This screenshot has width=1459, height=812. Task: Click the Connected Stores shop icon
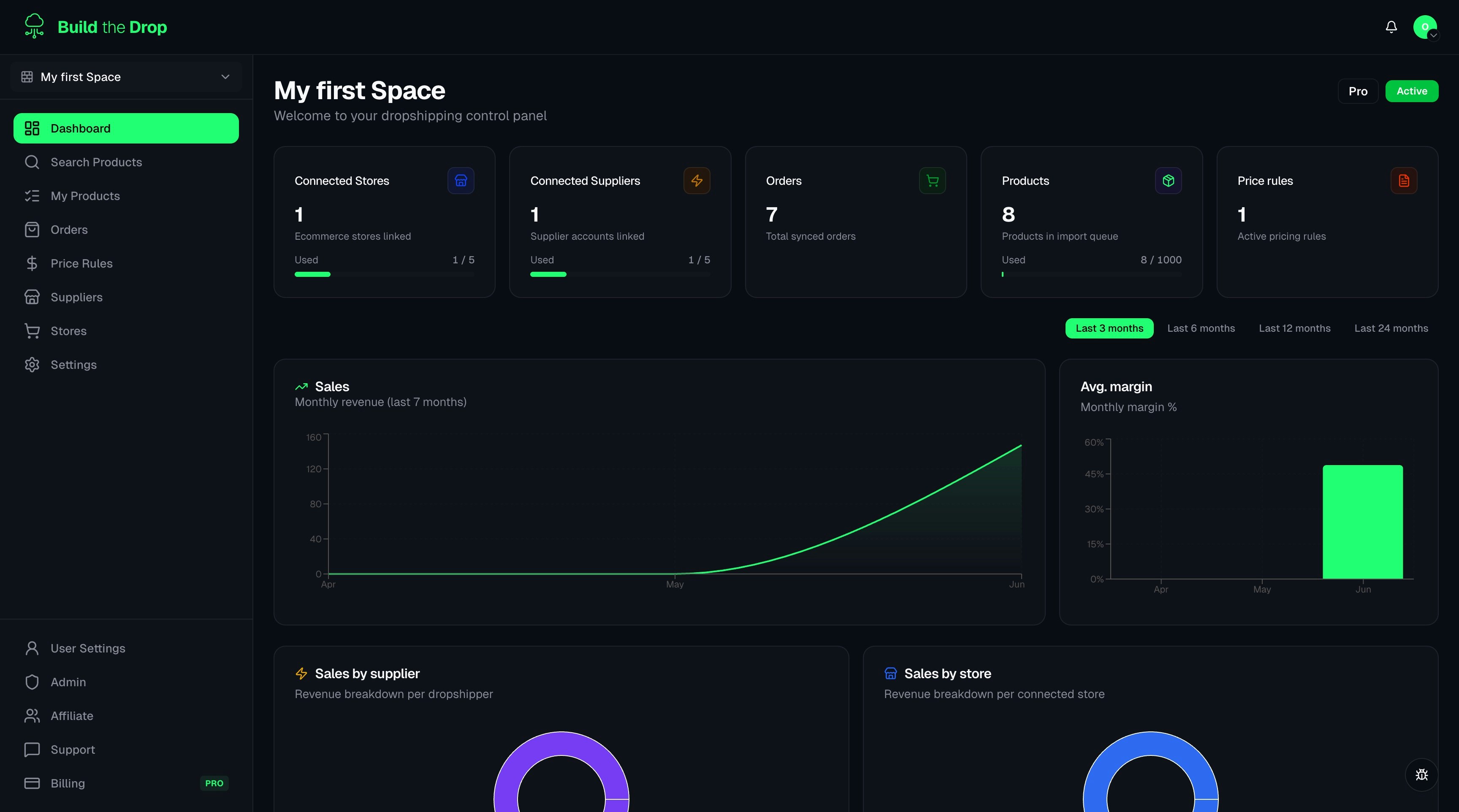[461, 181]
